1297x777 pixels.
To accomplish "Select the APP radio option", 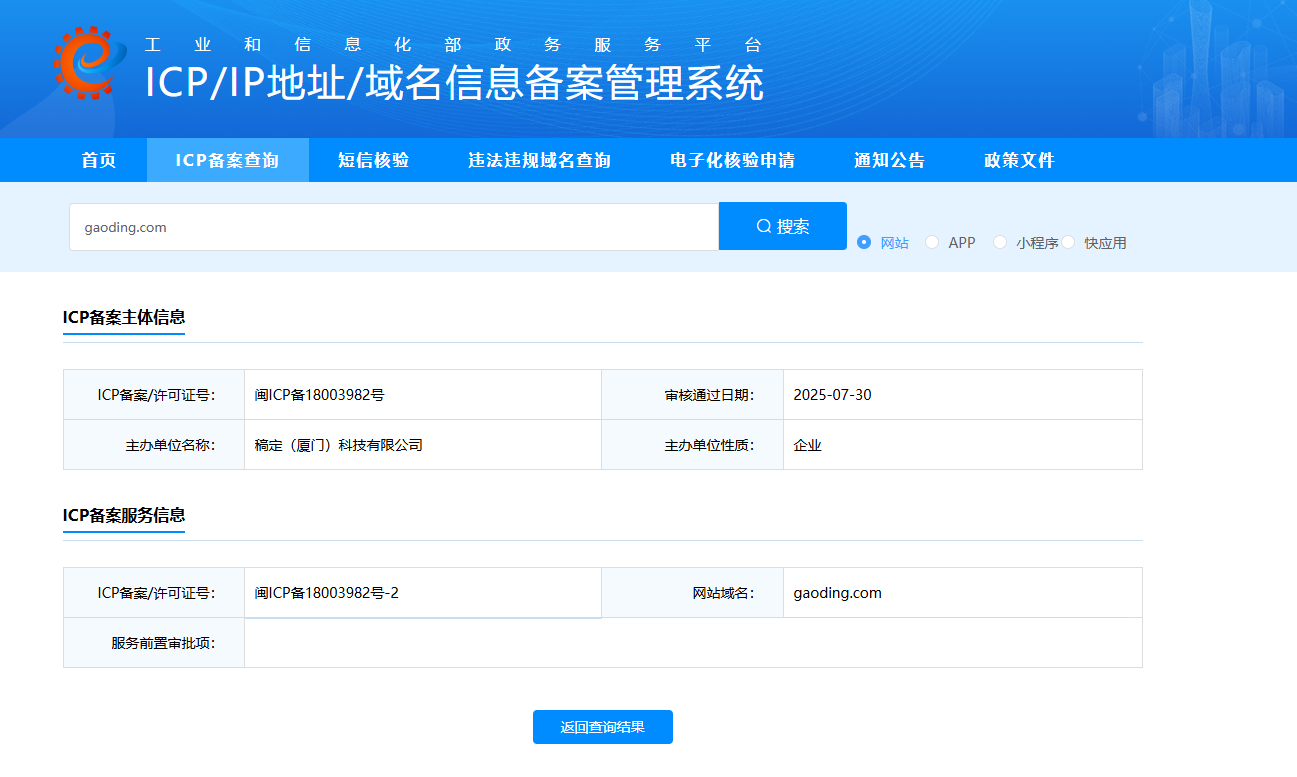I will point(950,242).
